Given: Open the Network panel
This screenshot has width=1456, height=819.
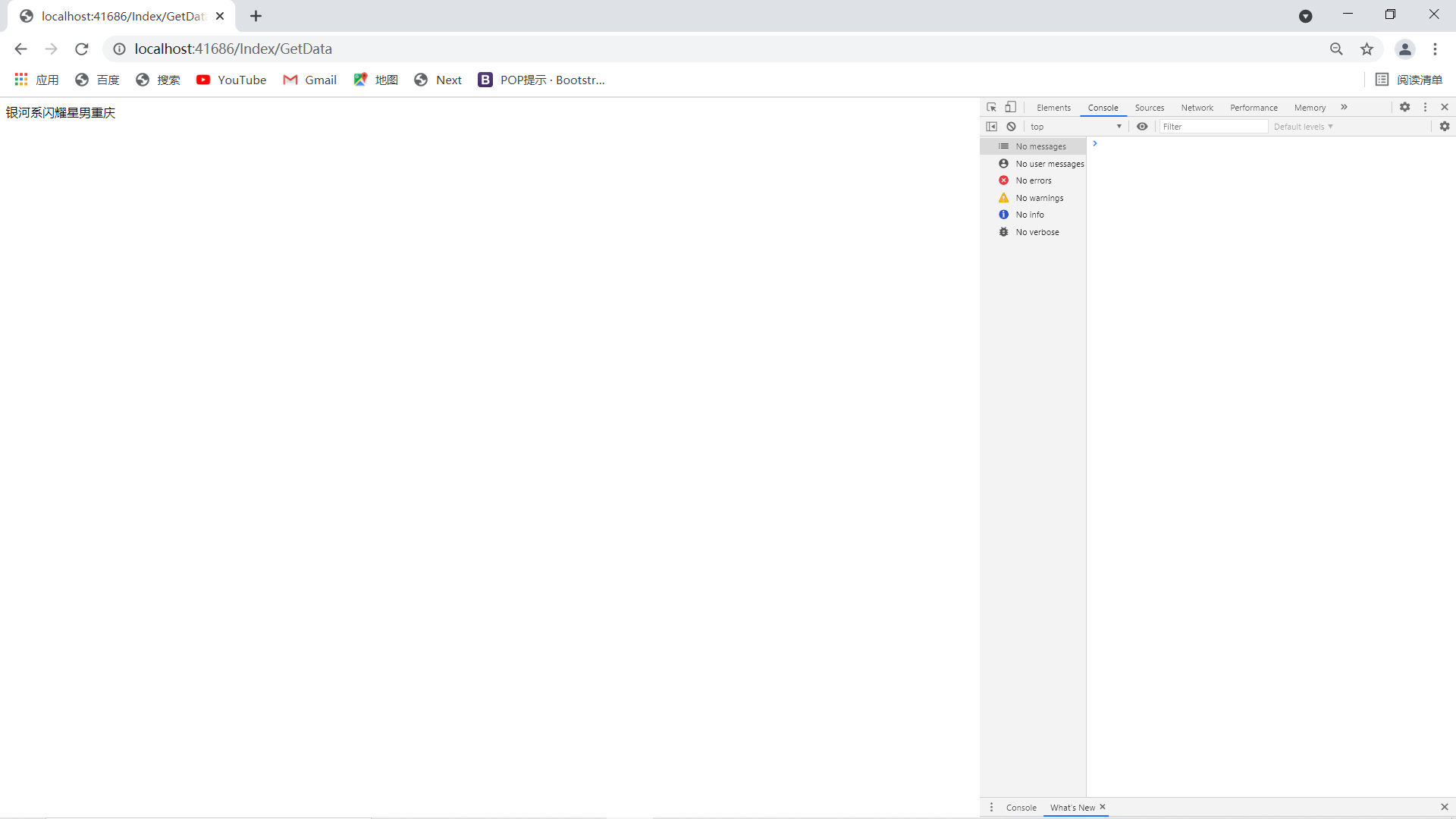Looking at the screenshot, I should [x=1197, y=107].
